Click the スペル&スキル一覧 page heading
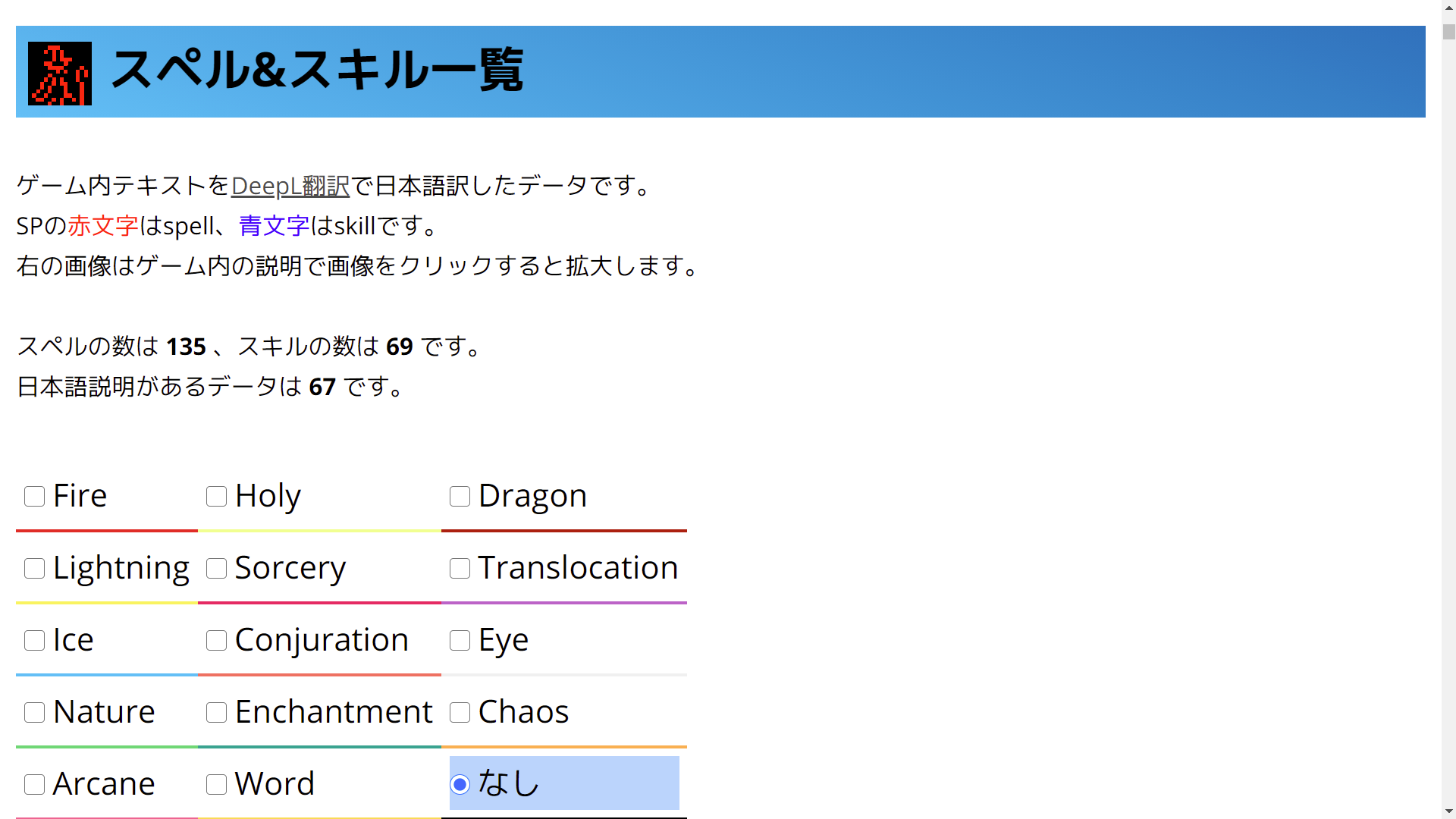This screenshot has height=819, width=1456. point(317,71)
